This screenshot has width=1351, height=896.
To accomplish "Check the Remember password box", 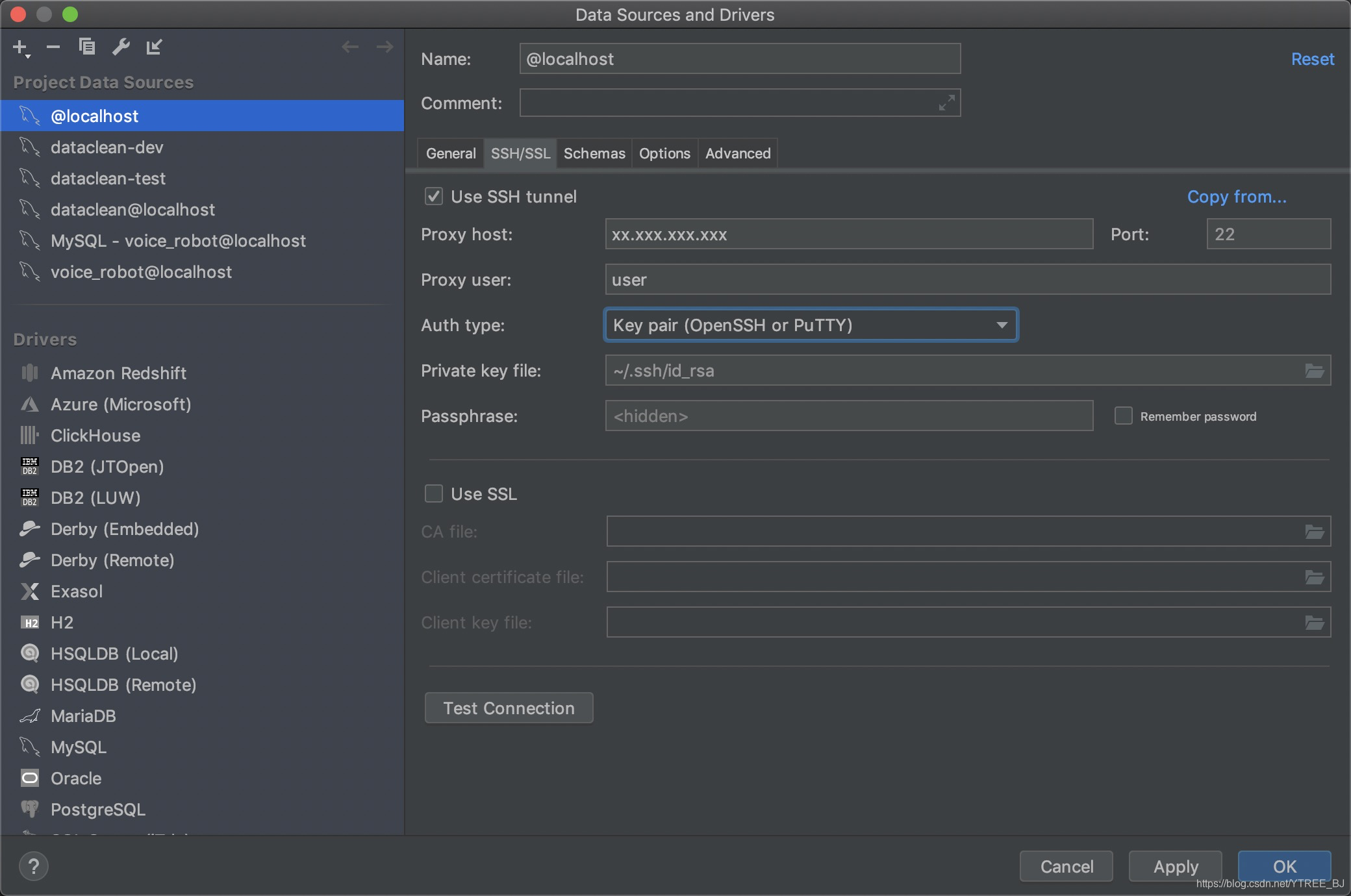I will (1123, 416).
